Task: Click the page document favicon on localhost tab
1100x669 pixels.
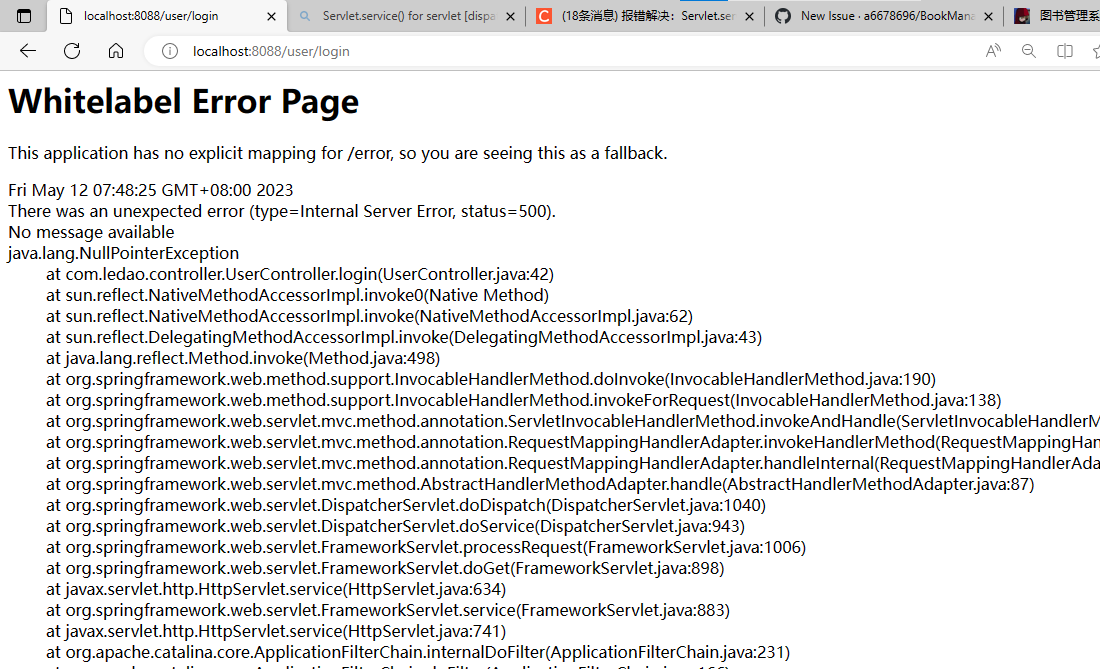Action: [66, 16]
